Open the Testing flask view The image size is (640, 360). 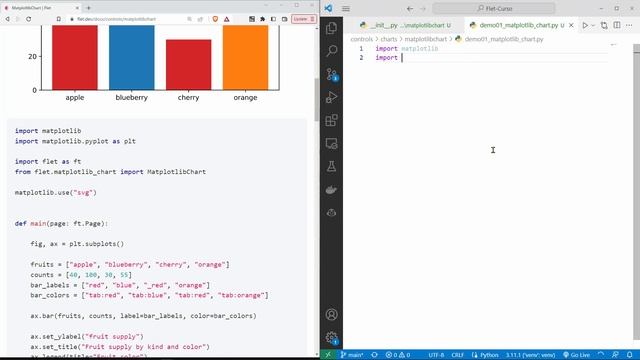[331, 167]
